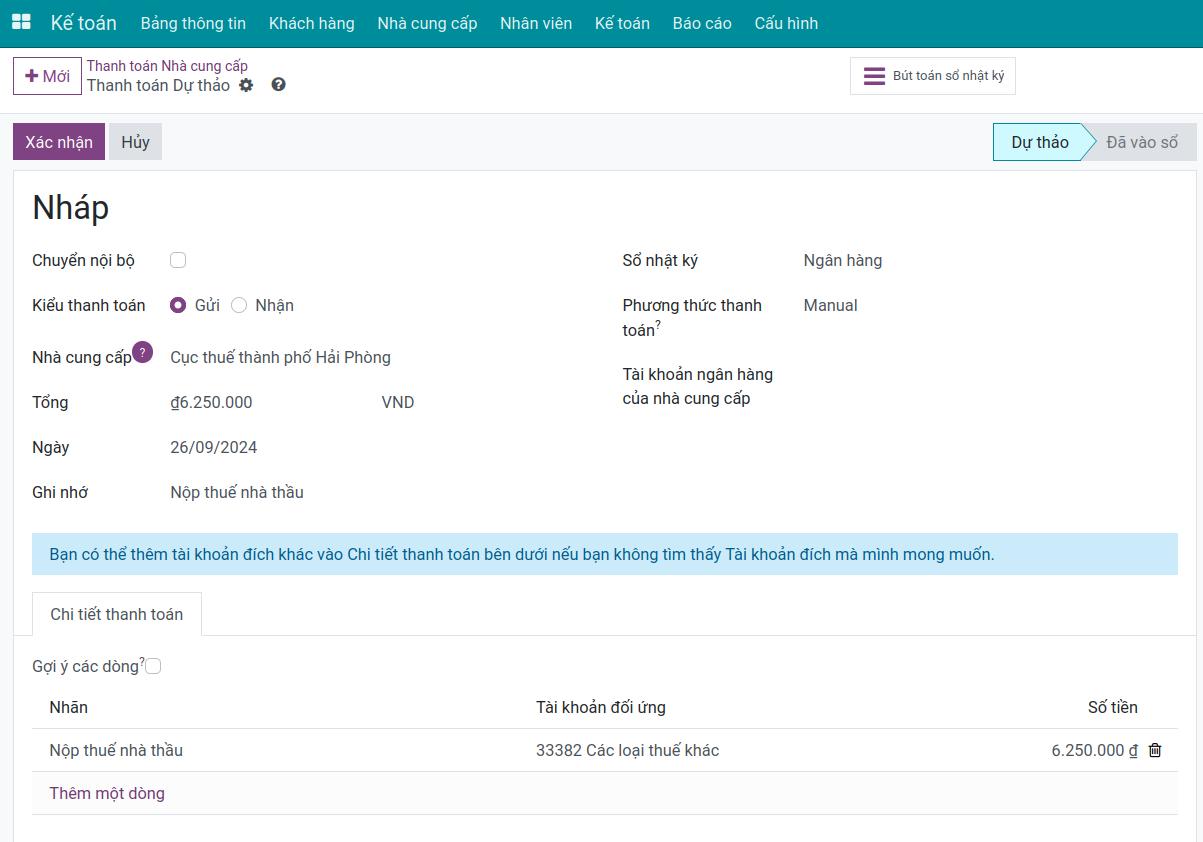Open the Nhà cung cấp top menu
The image size is (1203, 842).
427,23
